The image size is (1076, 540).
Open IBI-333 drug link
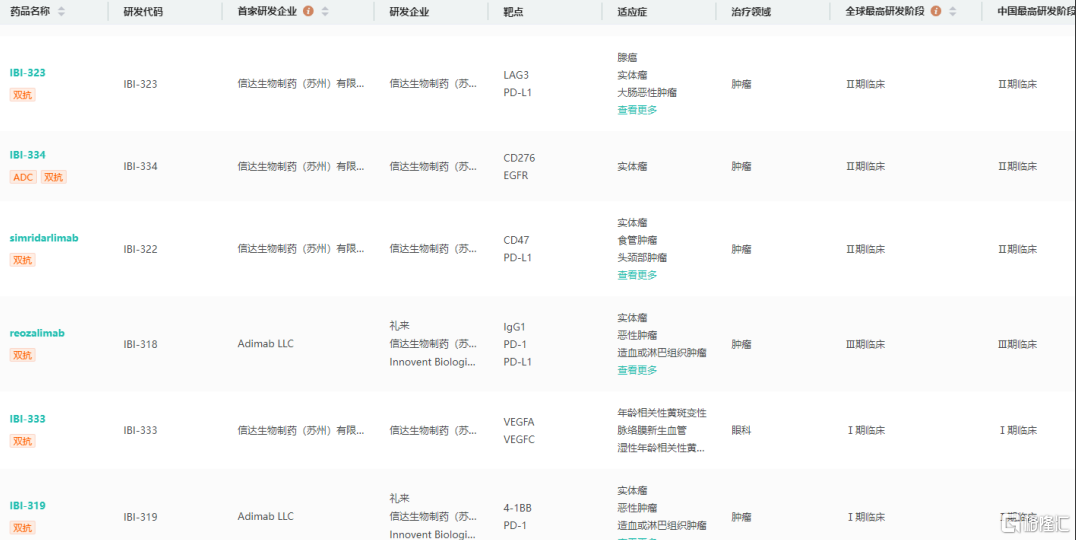(27, 419)
